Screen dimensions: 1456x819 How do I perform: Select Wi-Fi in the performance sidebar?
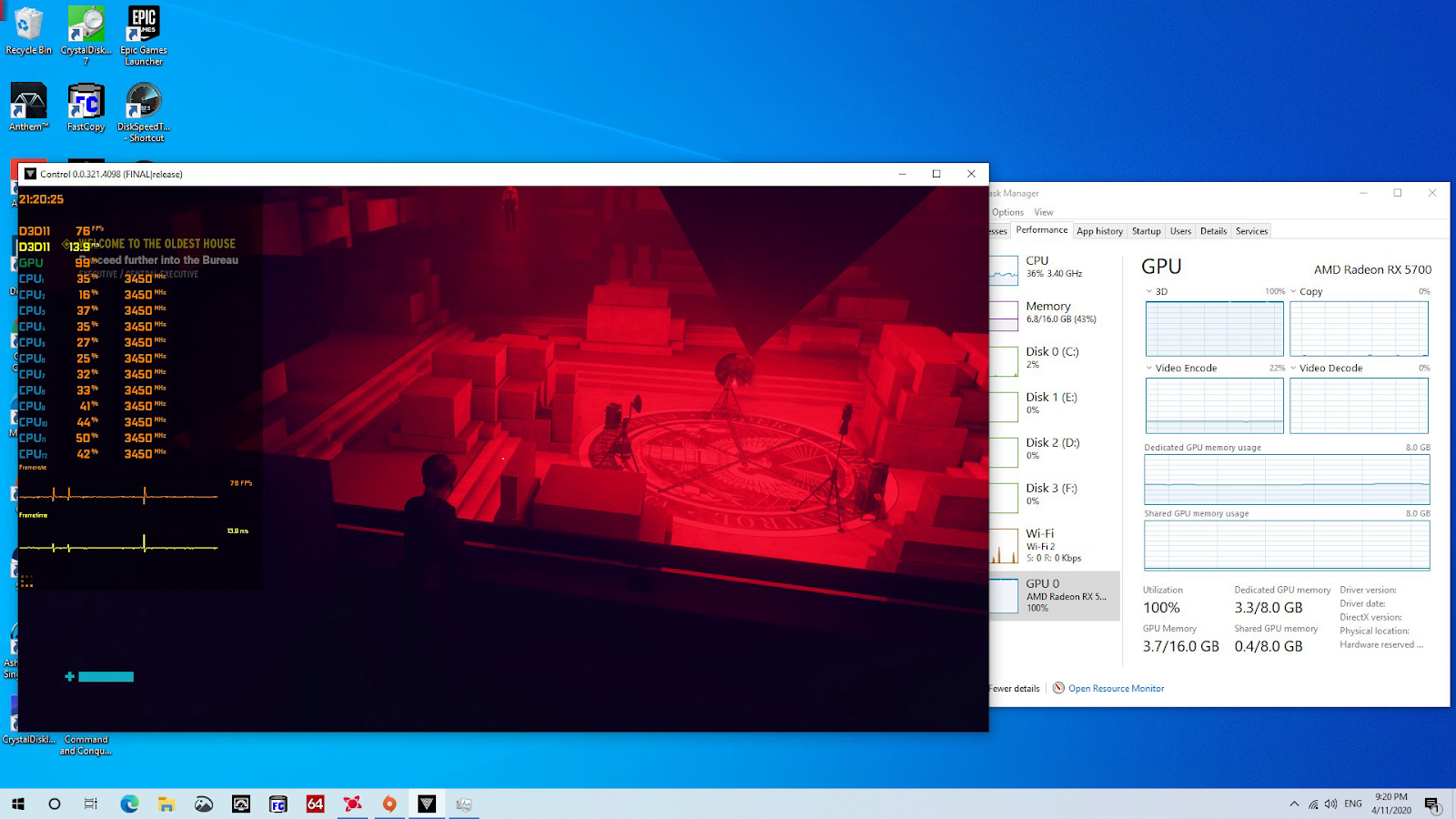pyautogui.click(x=1055, y=546)
